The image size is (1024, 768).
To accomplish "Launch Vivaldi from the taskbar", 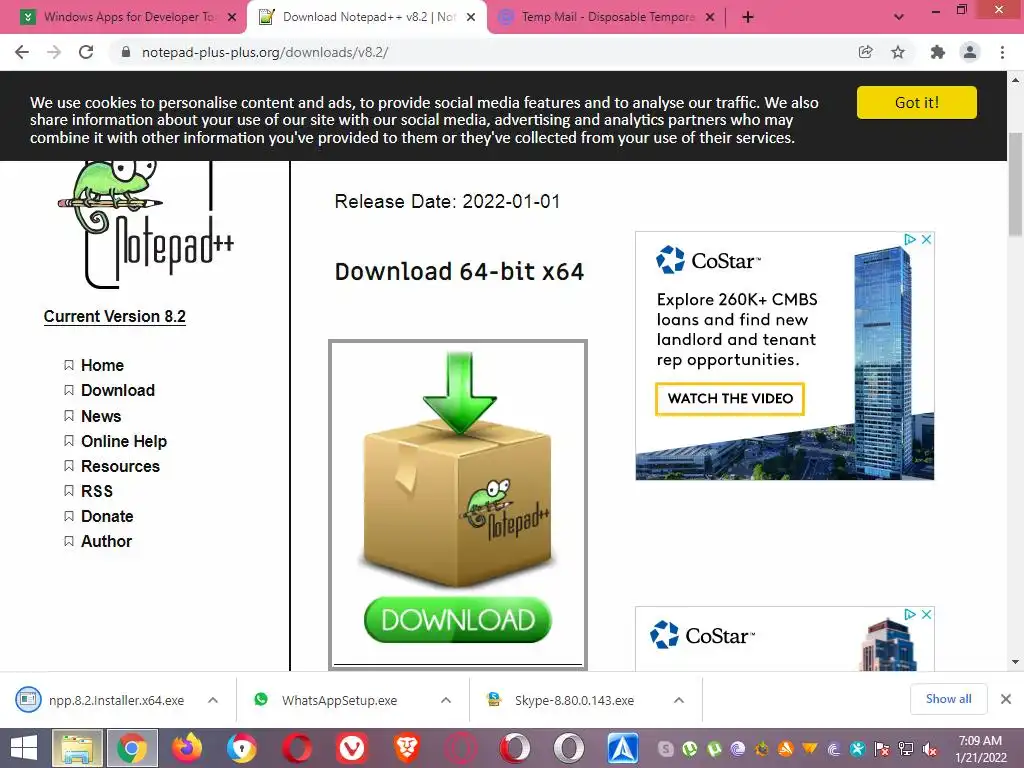I will pos(352,748).
